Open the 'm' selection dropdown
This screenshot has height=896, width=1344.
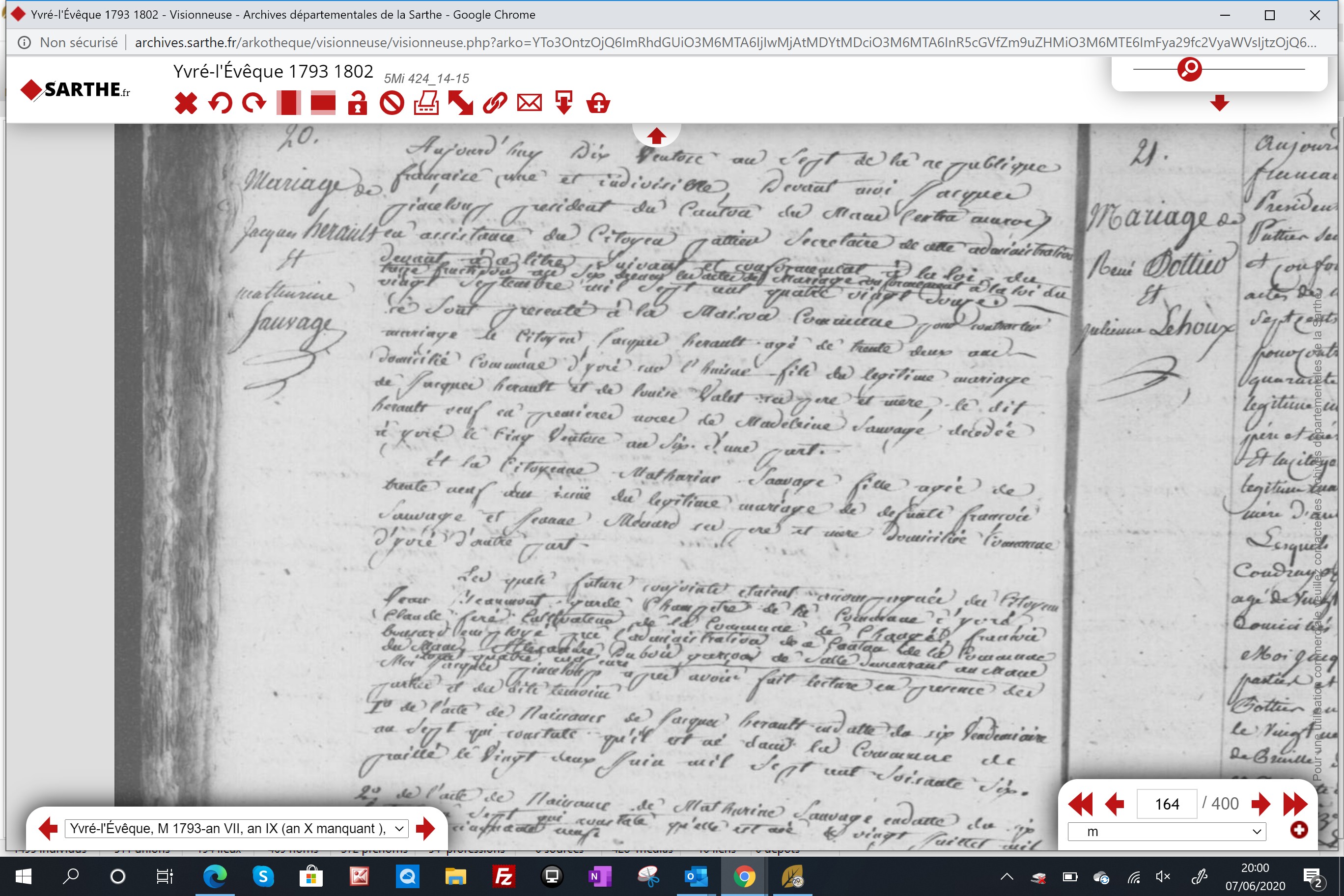1166,832
